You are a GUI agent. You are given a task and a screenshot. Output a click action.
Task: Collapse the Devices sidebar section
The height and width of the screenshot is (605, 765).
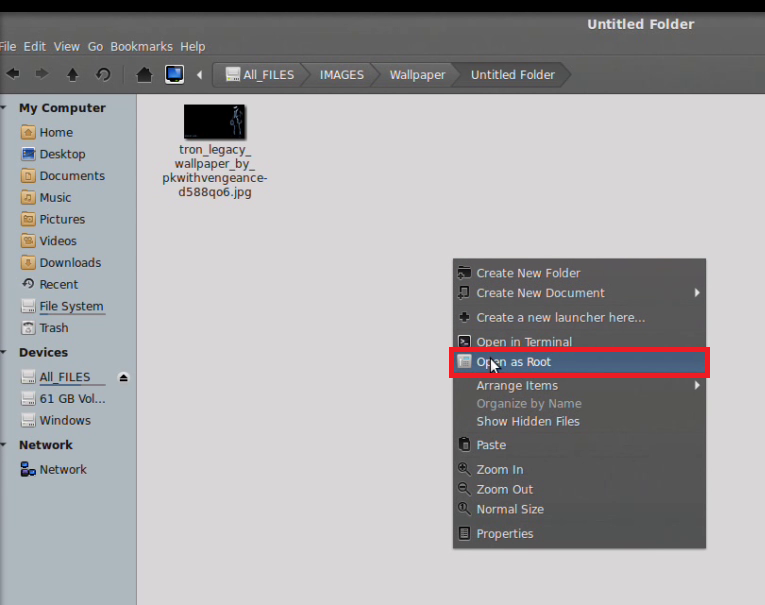tap(4, 352)
